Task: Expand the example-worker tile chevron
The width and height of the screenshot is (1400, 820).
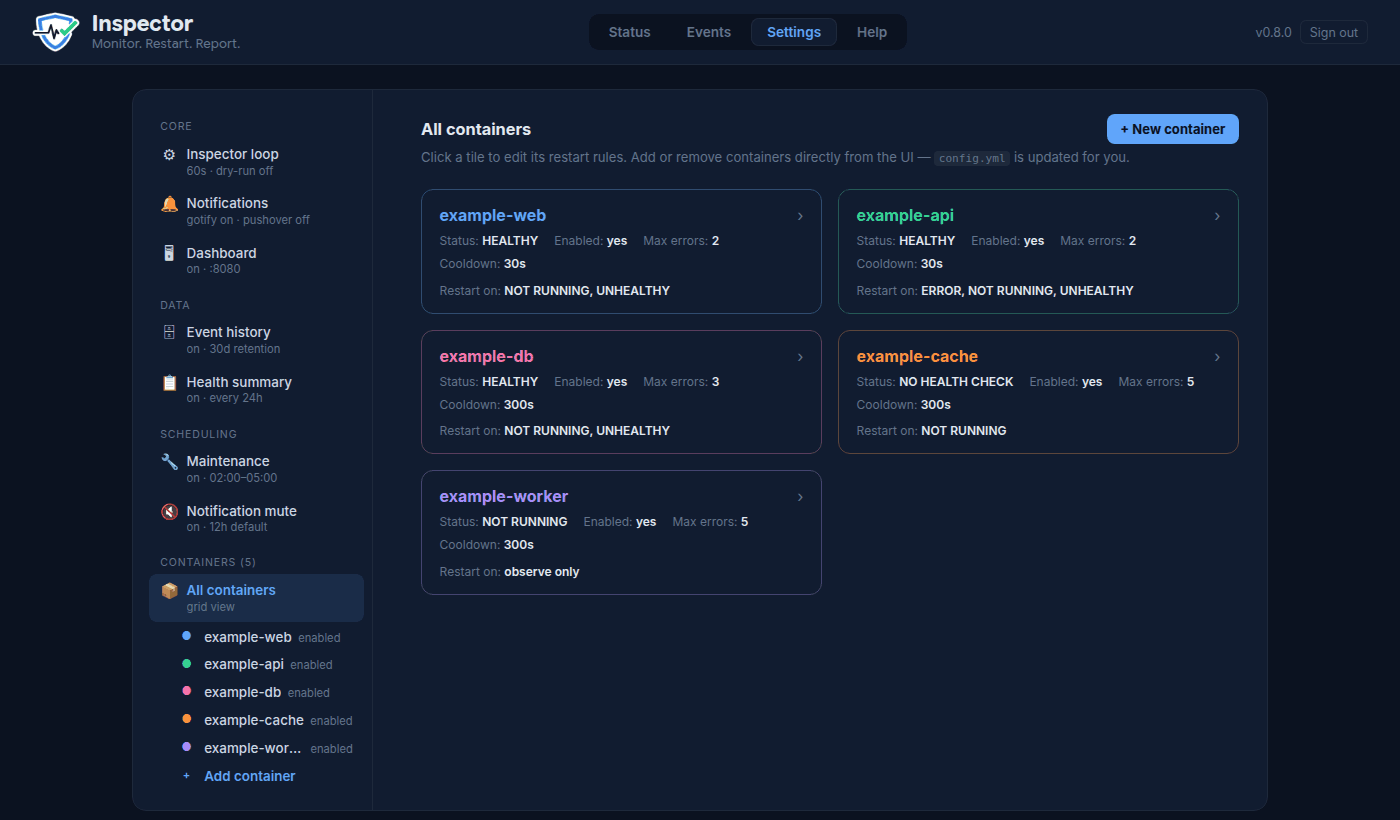Action: 800,497
